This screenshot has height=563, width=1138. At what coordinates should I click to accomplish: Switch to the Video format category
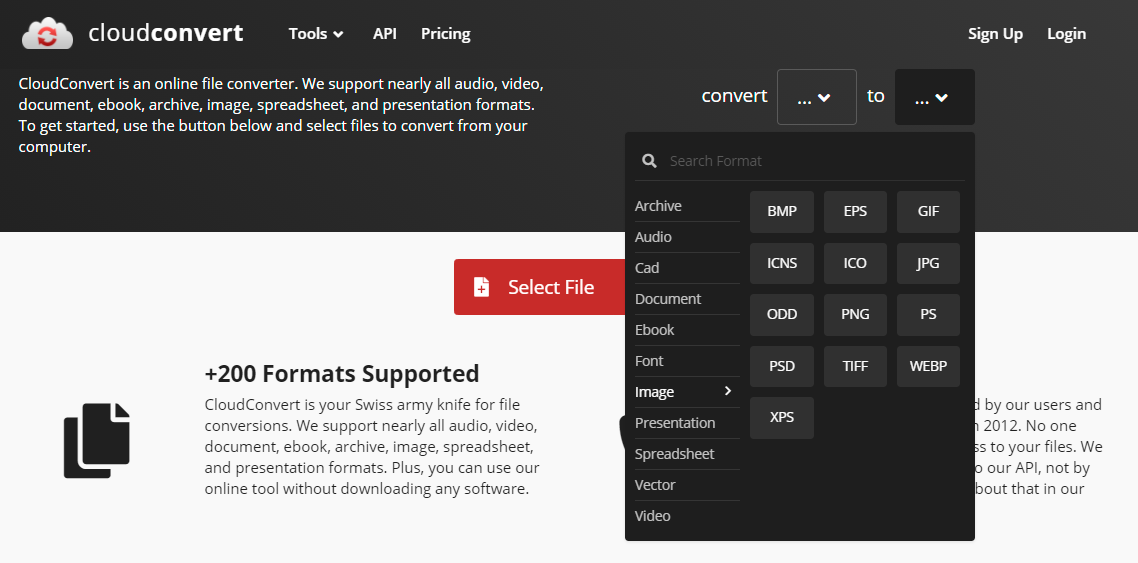click(653, 516)
